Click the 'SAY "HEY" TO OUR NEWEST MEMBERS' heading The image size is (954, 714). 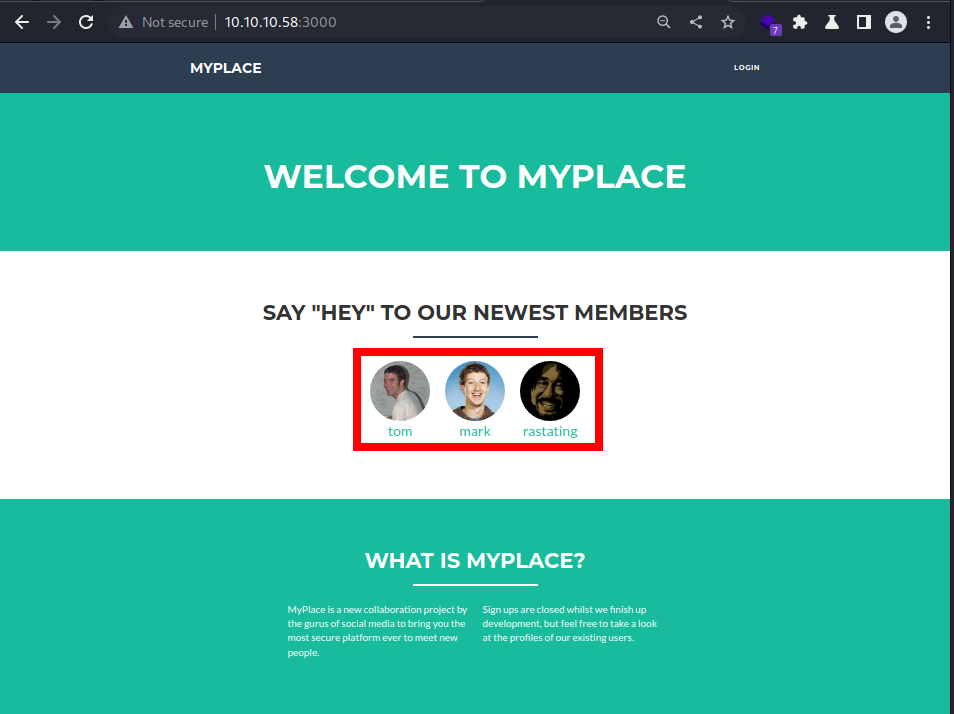(475, 313)
